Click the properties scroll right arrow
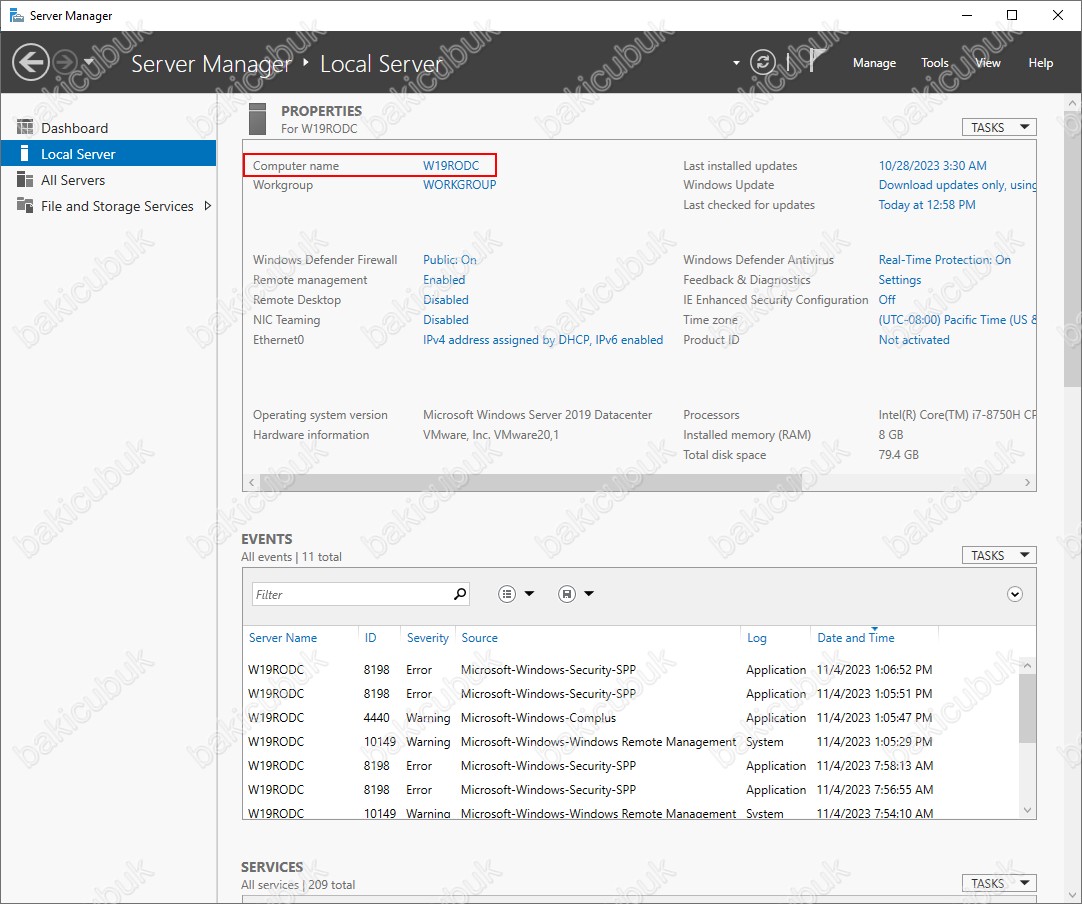The height and width of the screenshot is (904, 1082). click(1027, 482)
